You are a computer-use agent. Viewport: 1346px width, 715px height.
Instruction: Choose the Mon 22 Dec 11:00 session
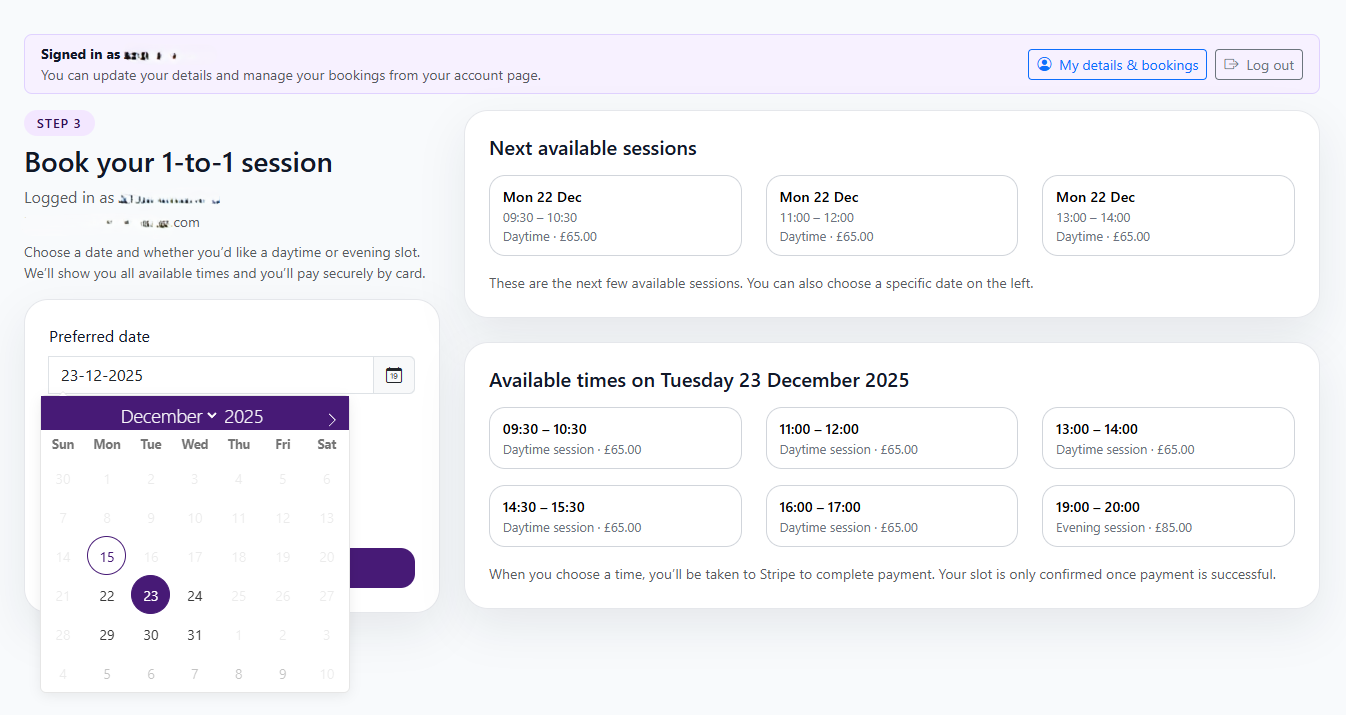[x=891, y=215]
